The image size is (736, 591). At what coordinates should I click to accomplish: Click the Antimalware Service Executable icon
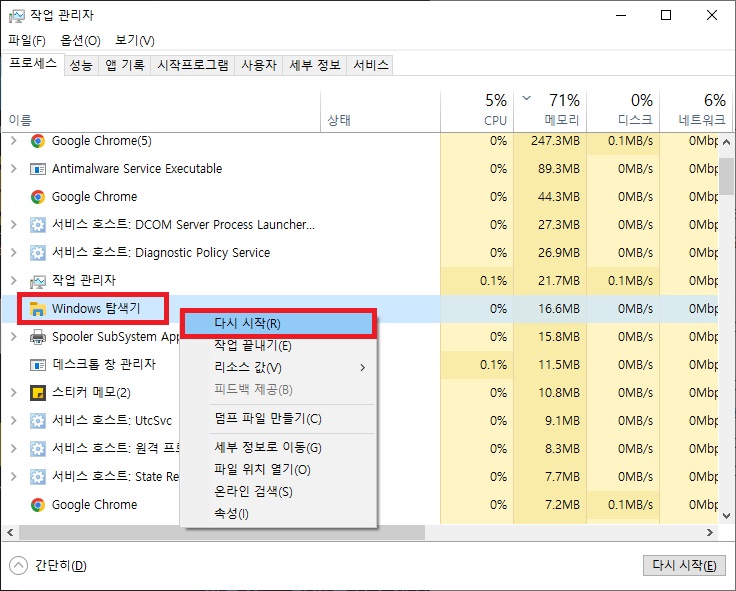[38, 169]
